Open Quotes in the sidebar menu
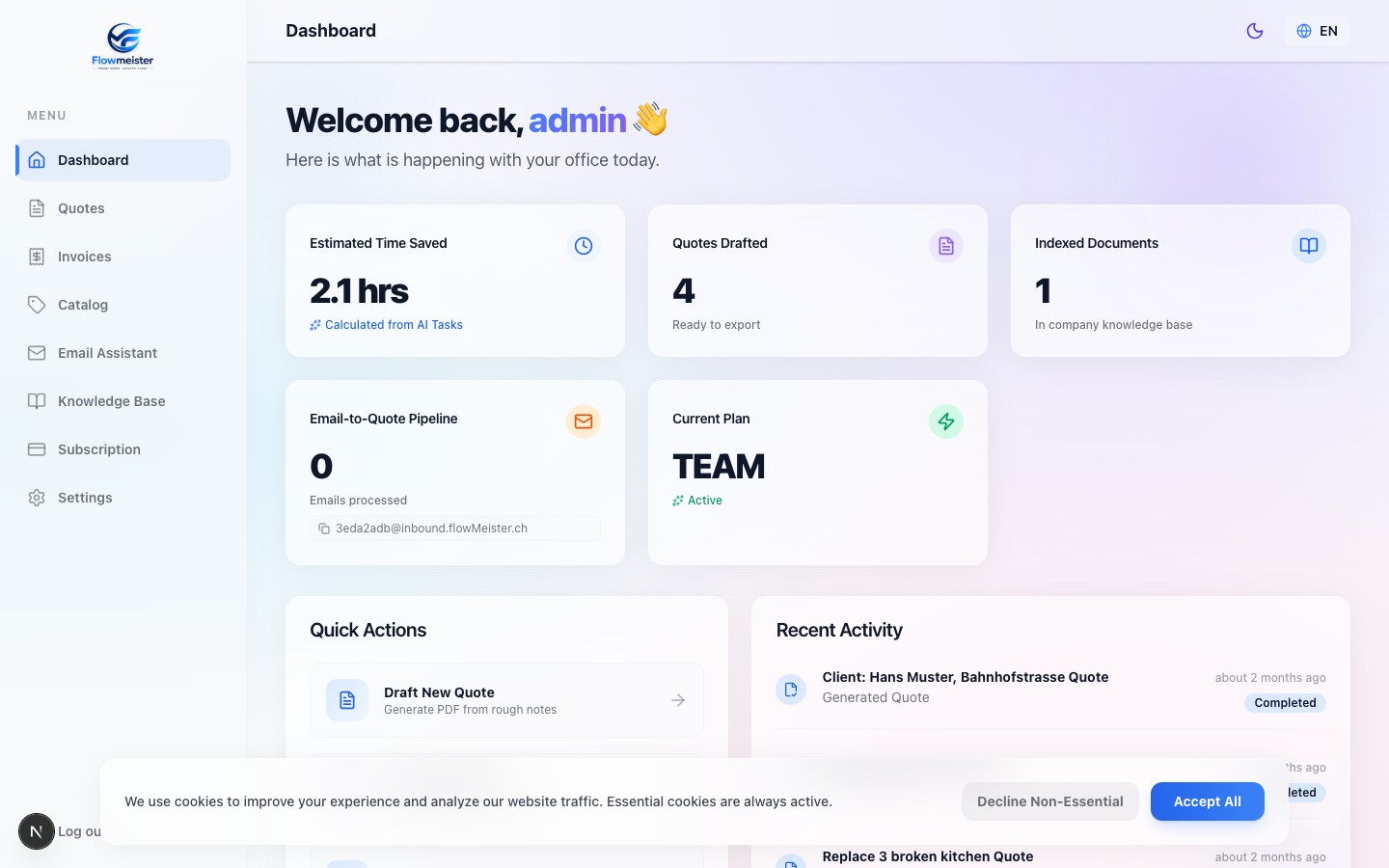Image resolution: width=1389 pixels, height=868 pixels. point(123,208)
